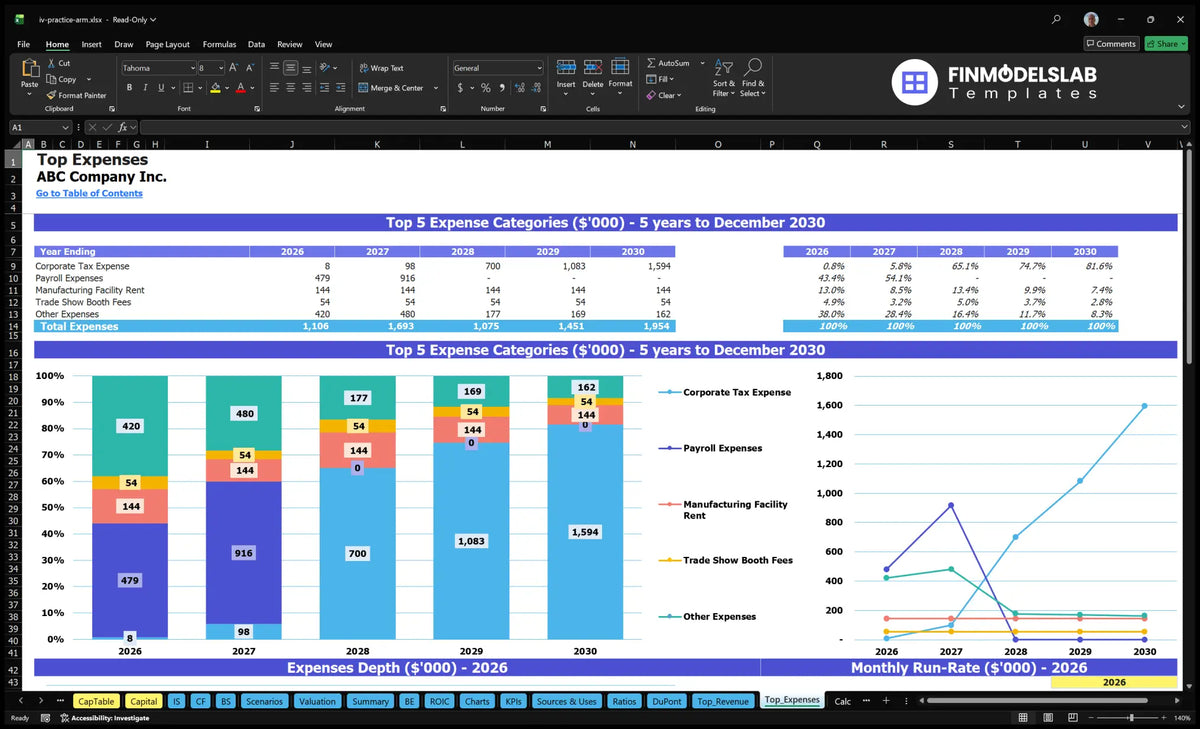Expand the Clear dropdown in Editing
Viewport: 1200px width, 729px height.
tap(679, 96)
